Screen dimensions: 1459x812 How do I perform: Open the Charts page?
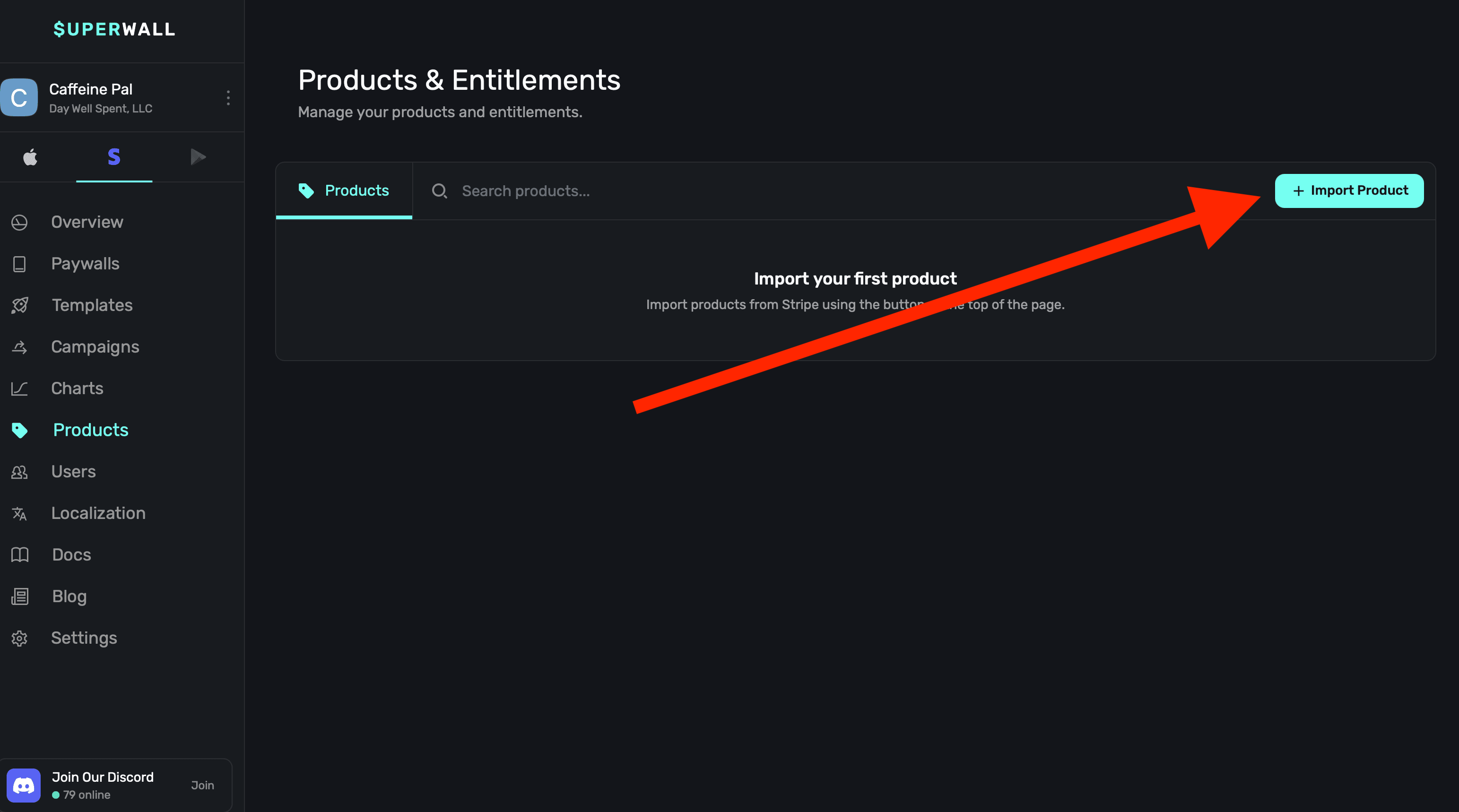[77, 389]
